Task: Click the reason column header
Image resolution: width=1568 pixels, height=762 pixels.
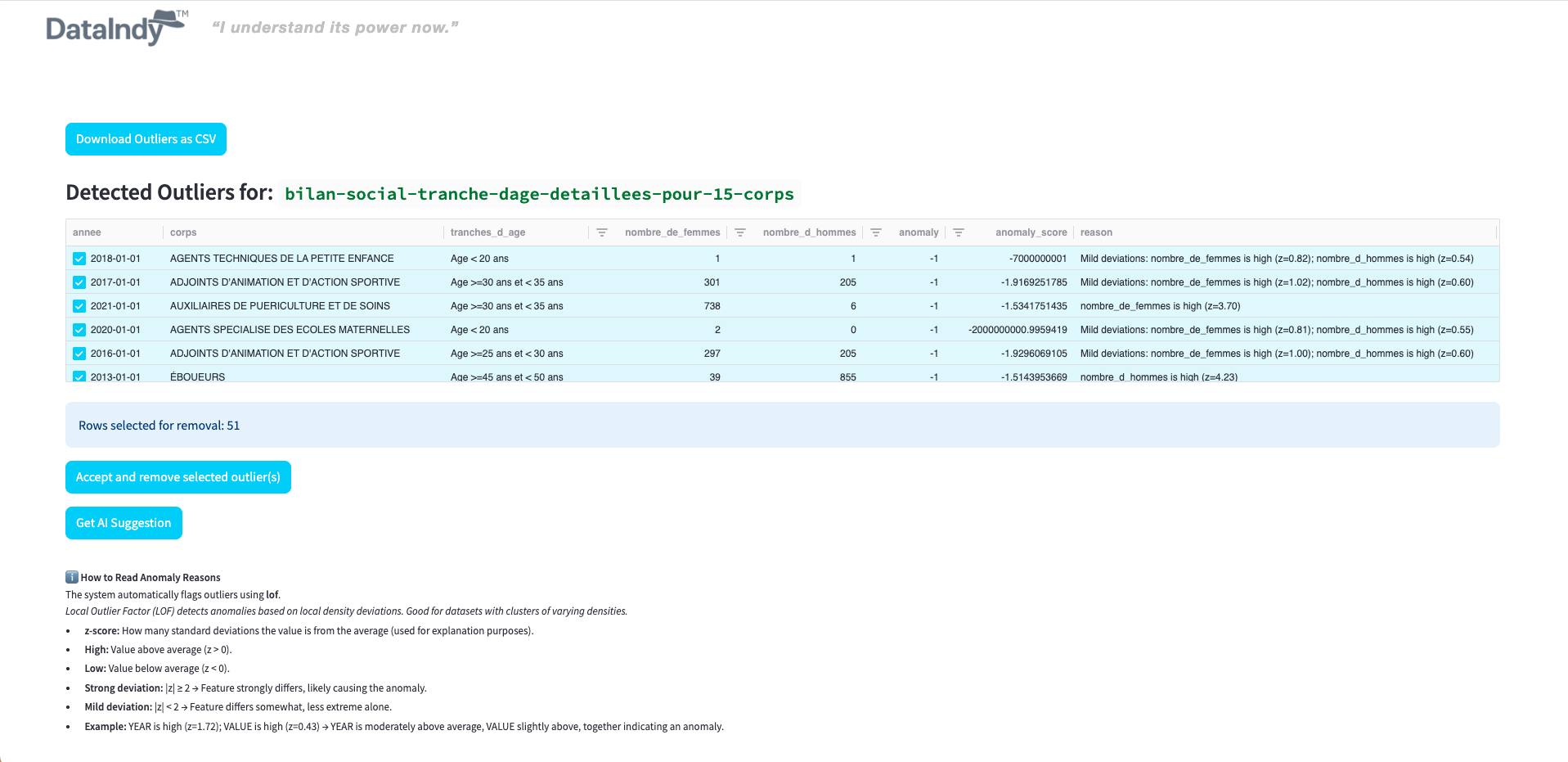Action: click(x=1096, y=232)
